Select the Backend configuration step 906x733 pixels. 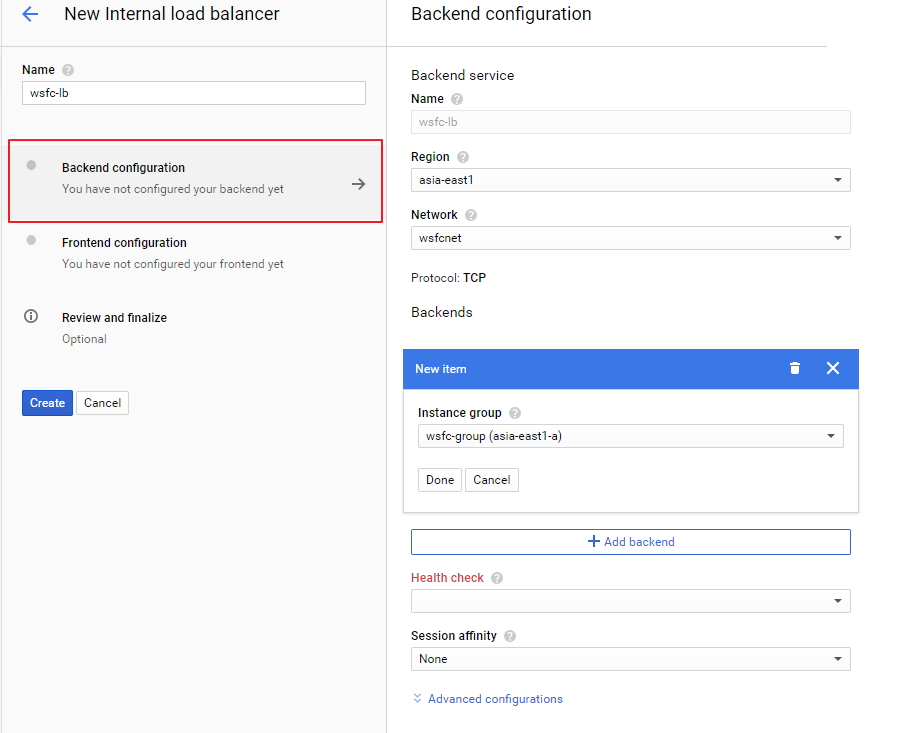[x=195, y=180]
